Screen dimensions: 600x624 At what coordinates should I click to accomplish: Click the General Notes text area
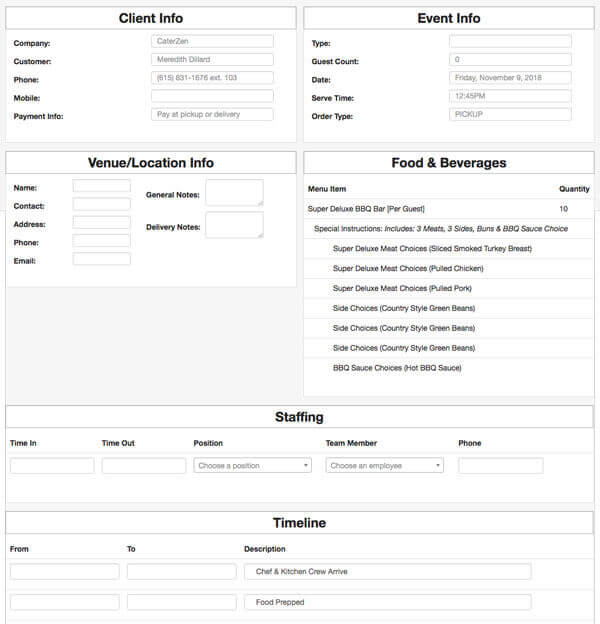(234, 193)
